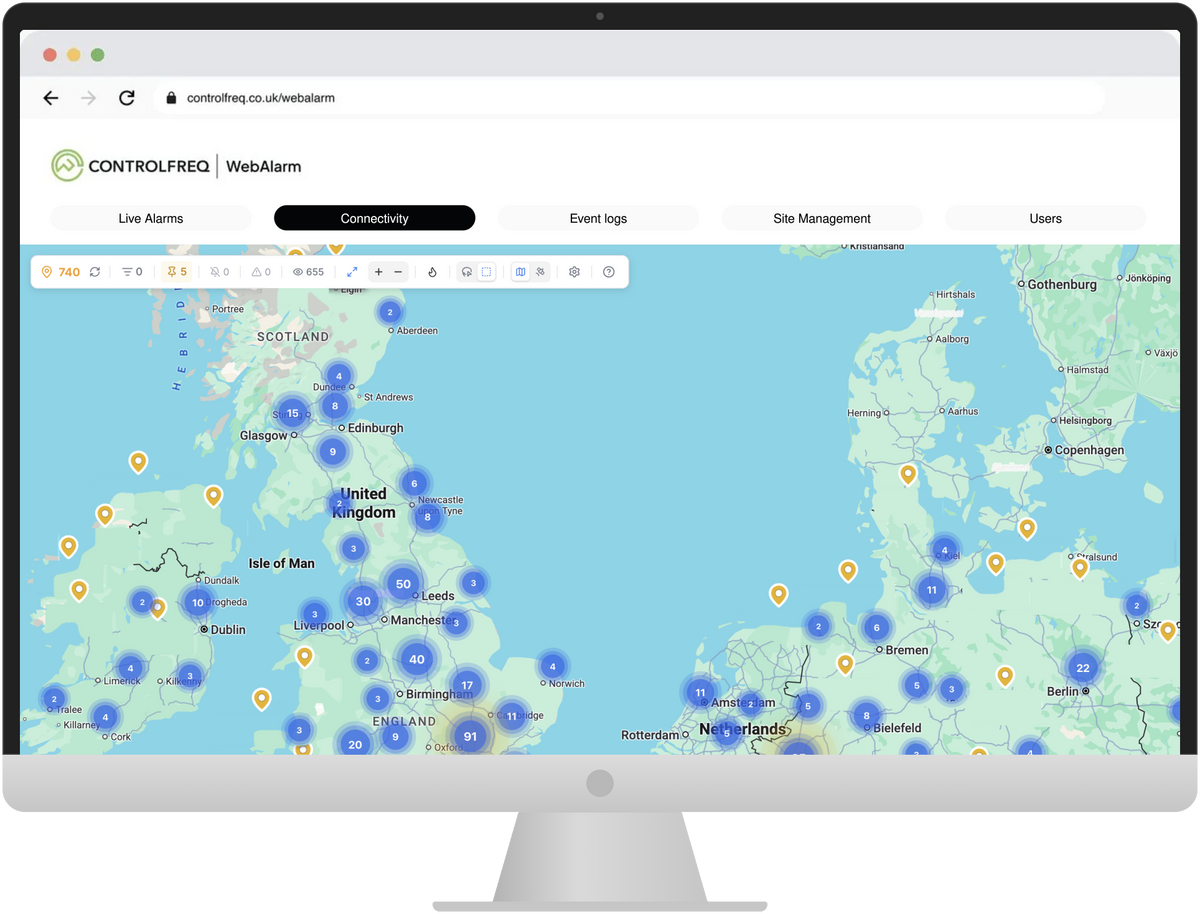Open the cluster of 40 above Birmingham

[x=416, y=659]
